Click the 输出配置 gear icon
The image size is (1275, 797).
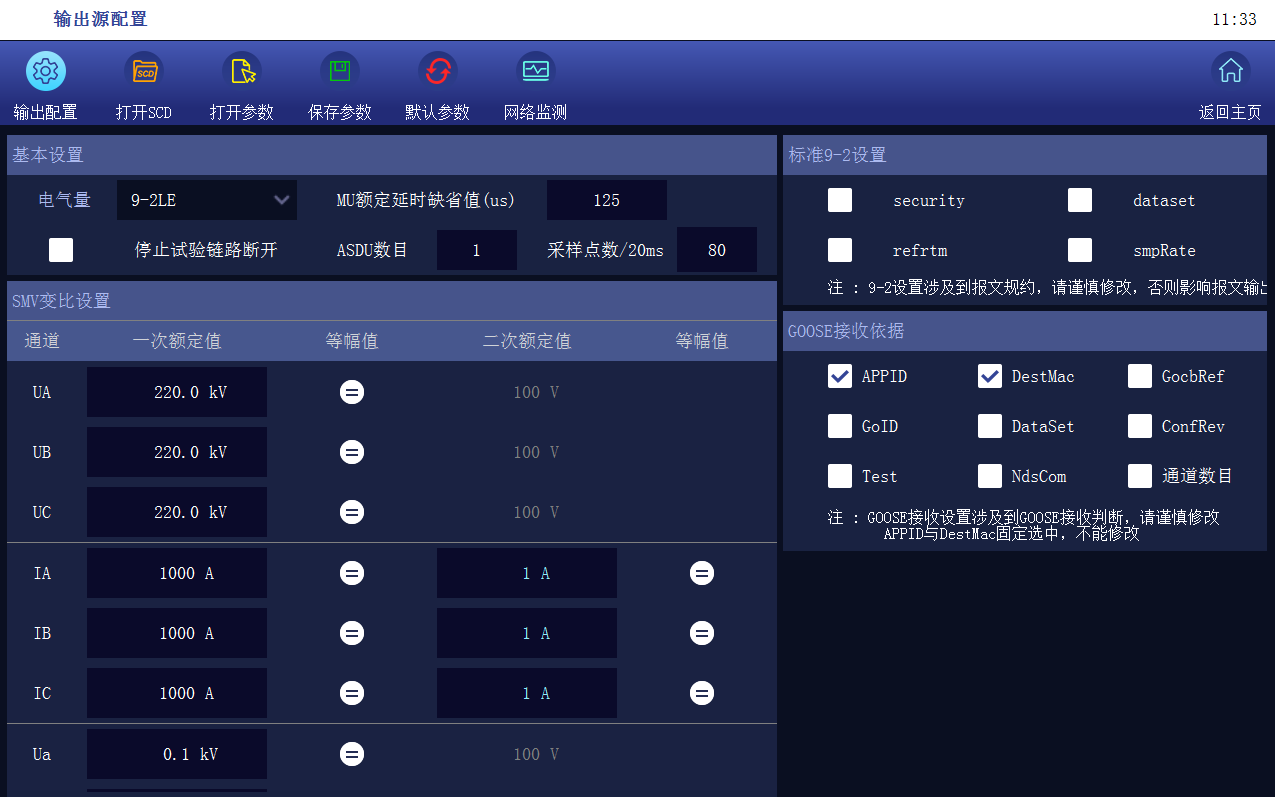46,71
